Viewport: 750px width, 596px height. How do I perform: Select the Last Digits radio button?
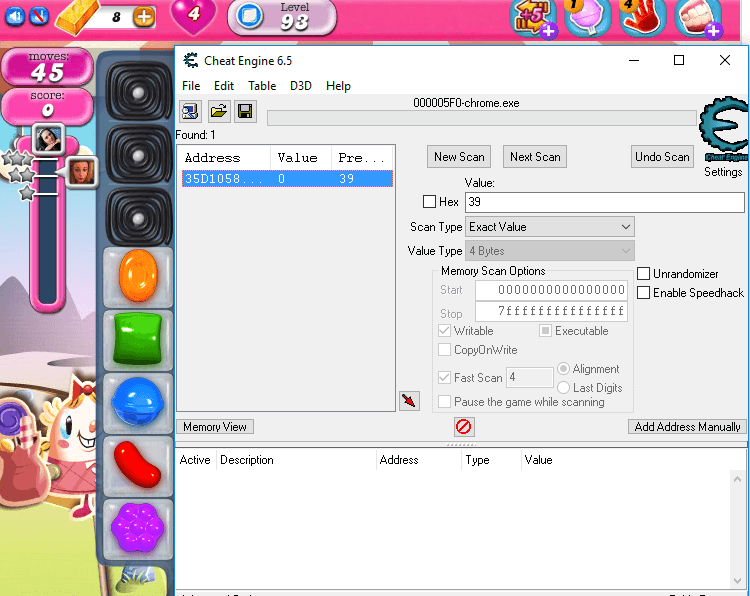pyautogui.click(x=563, y=387)
